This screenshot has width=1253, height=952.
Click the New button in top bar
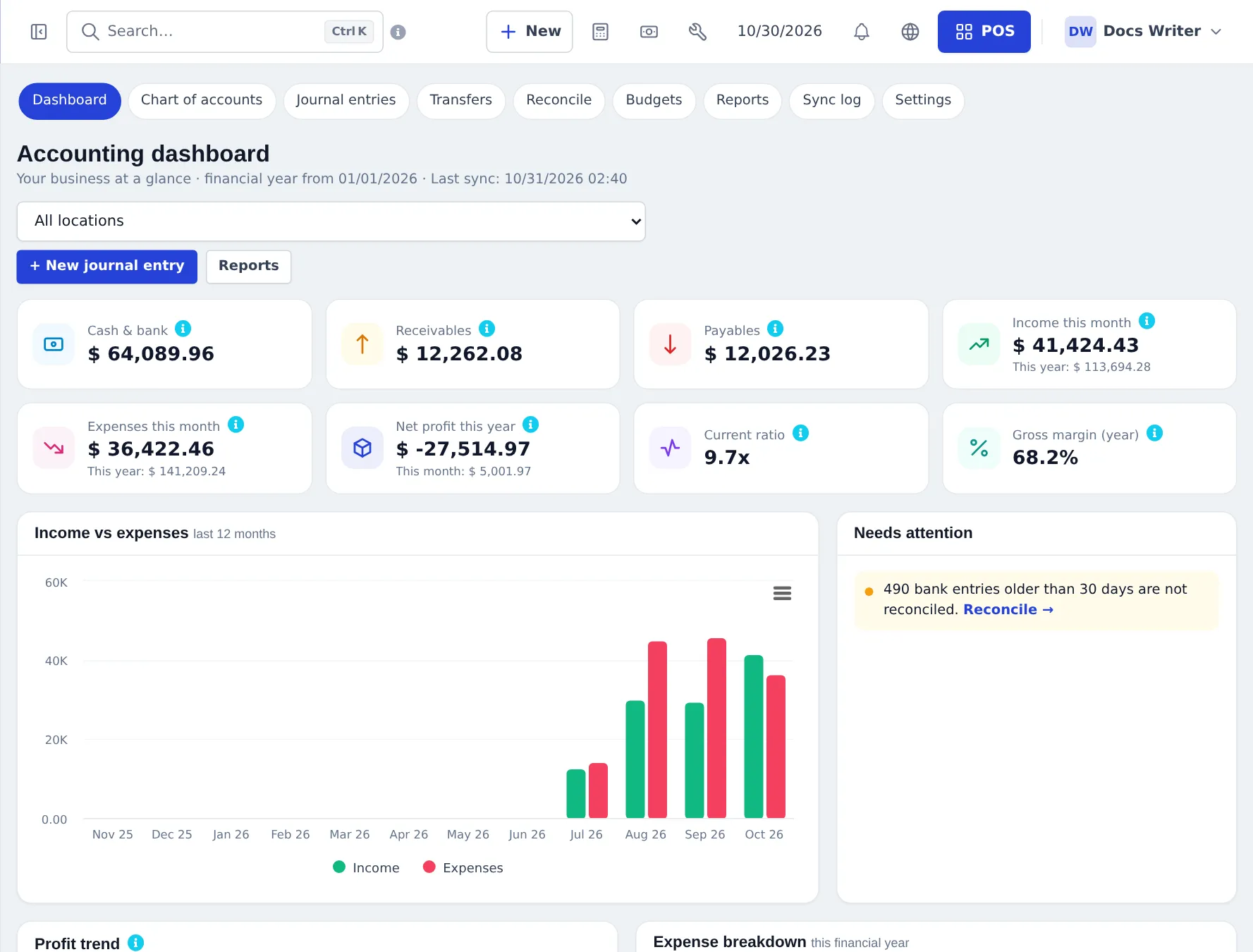(x=530, y=32)
